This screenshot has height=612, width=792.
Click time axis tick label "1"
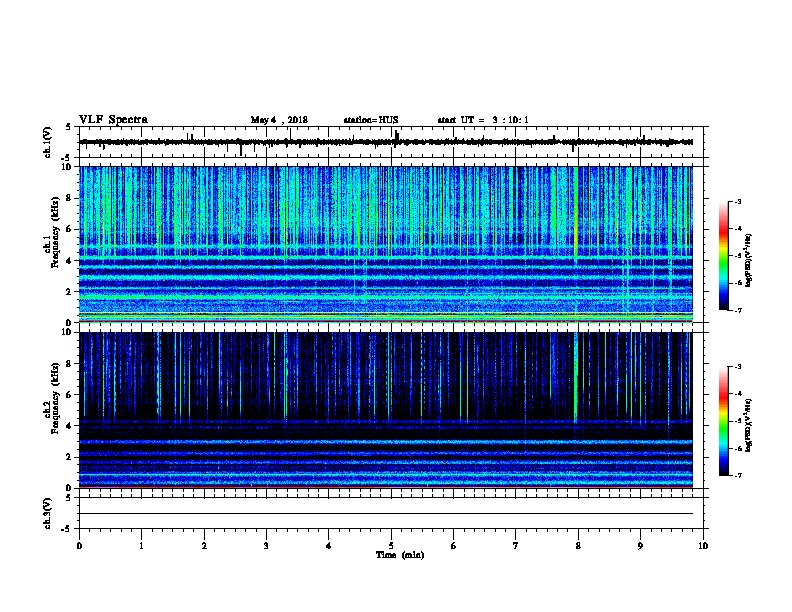141,546
